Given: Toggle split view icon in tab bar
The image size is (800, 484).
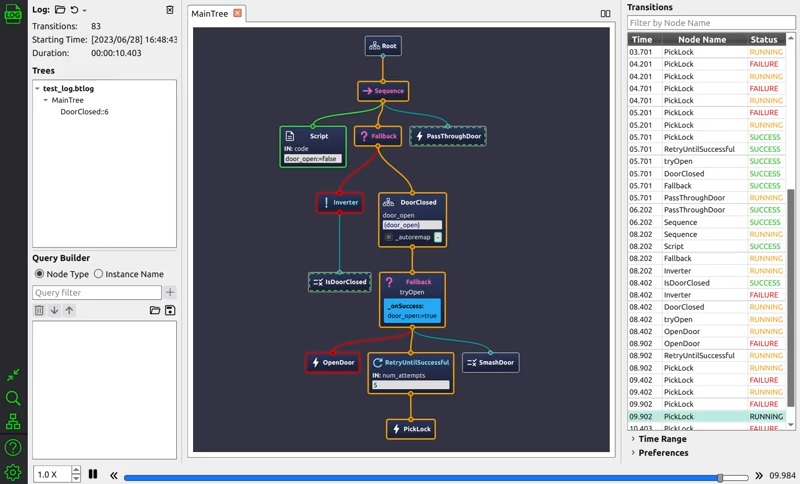Looking at the screenshot, I should click(x=606, y=14).
